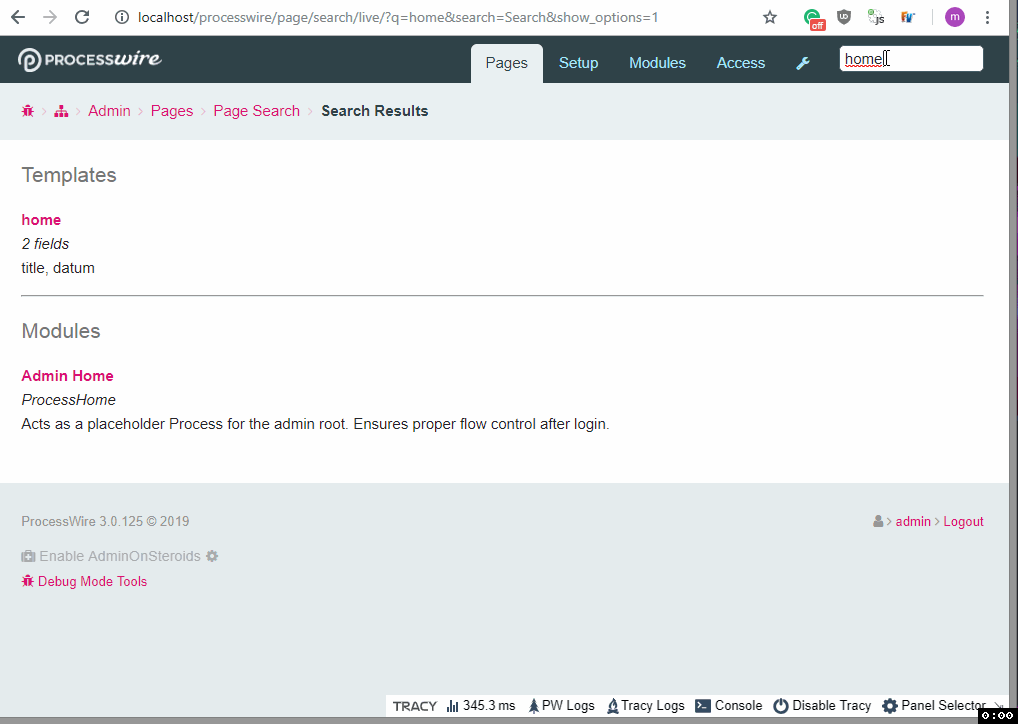Open the sitemap tree icon in breadcrumb
The height and width of the screenshot is (724, 1018).
pos(60,110)
